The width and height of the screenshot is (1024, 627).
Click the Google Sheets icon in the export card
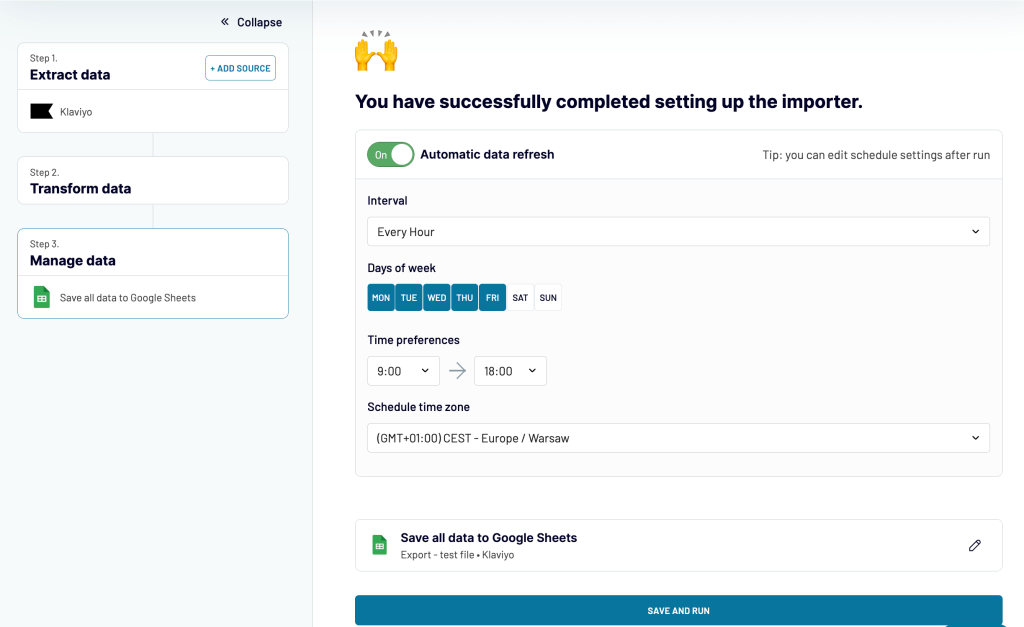[379, 545]
